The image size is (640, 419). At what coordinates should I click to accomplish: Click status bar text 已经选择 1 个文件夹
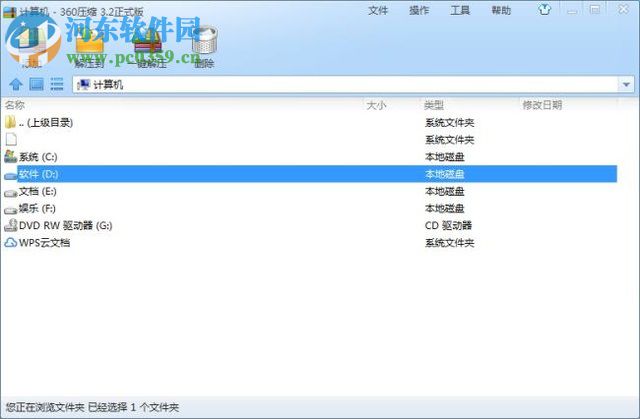pos(133,407)
